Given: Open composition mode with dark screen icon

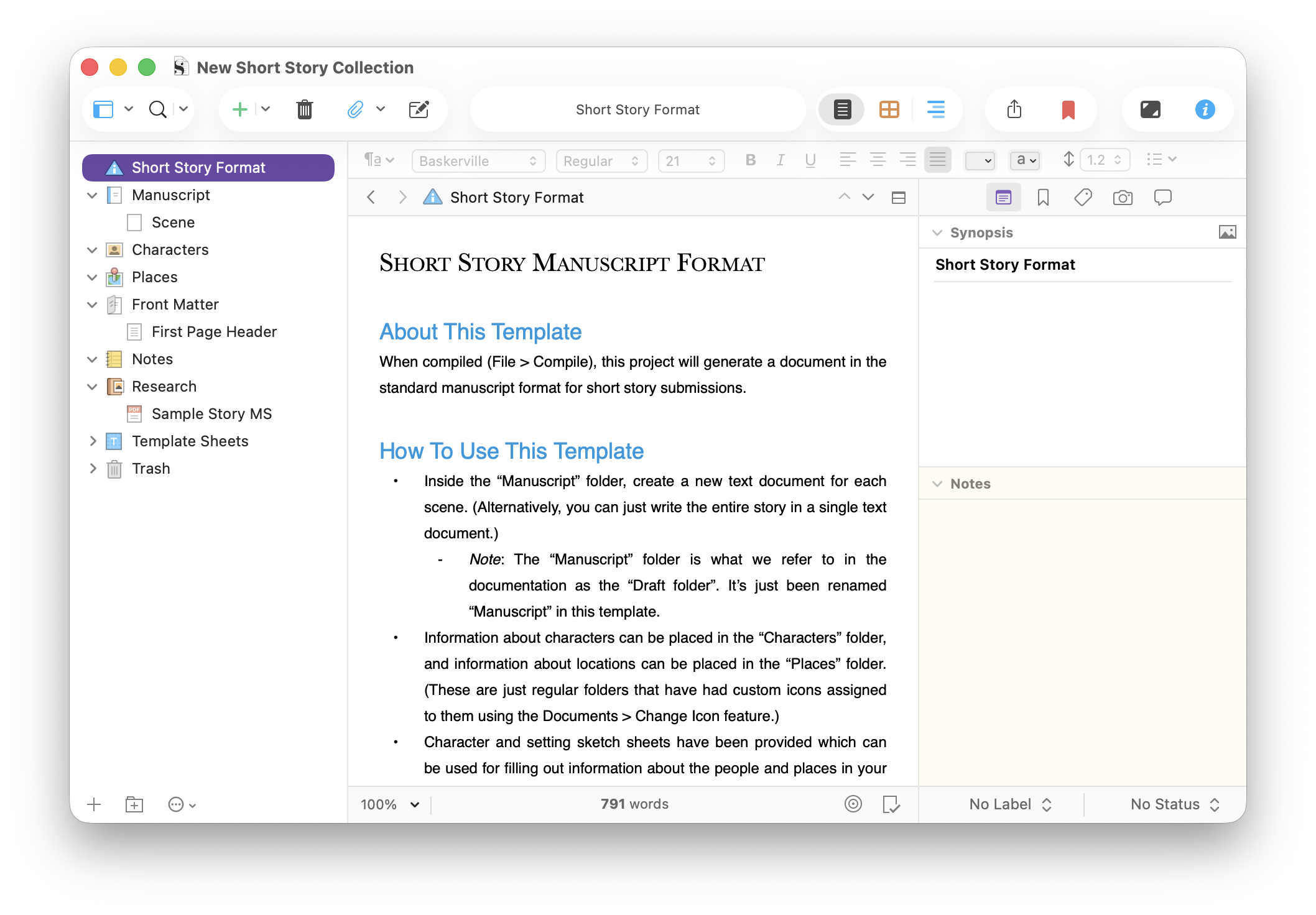Looking at the screenshot, I should click(x=1150, y=109).
